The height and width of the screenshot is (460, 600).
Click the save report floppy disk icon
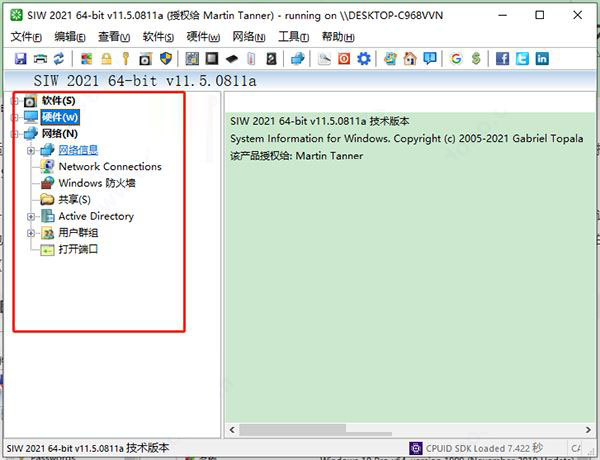(x=20, y=59)
